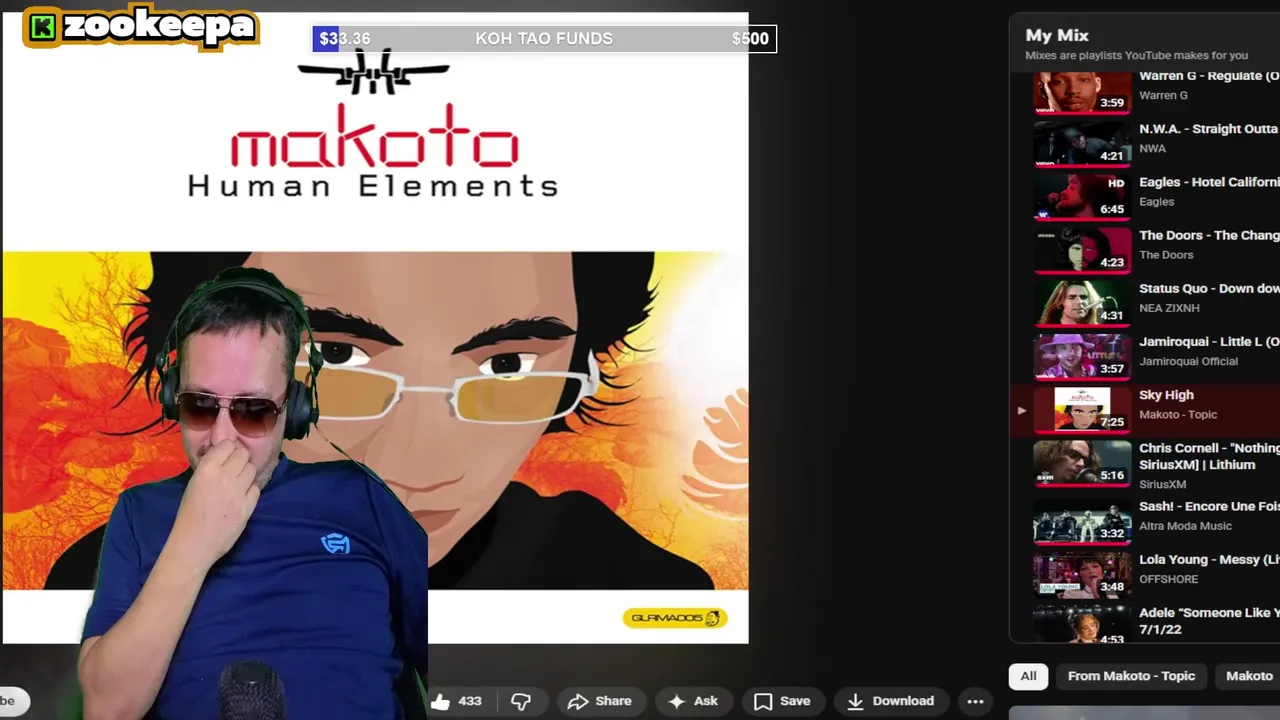Click the OFFSHORE channel name
1280x720 pixels.
[x=1168, y=579]
